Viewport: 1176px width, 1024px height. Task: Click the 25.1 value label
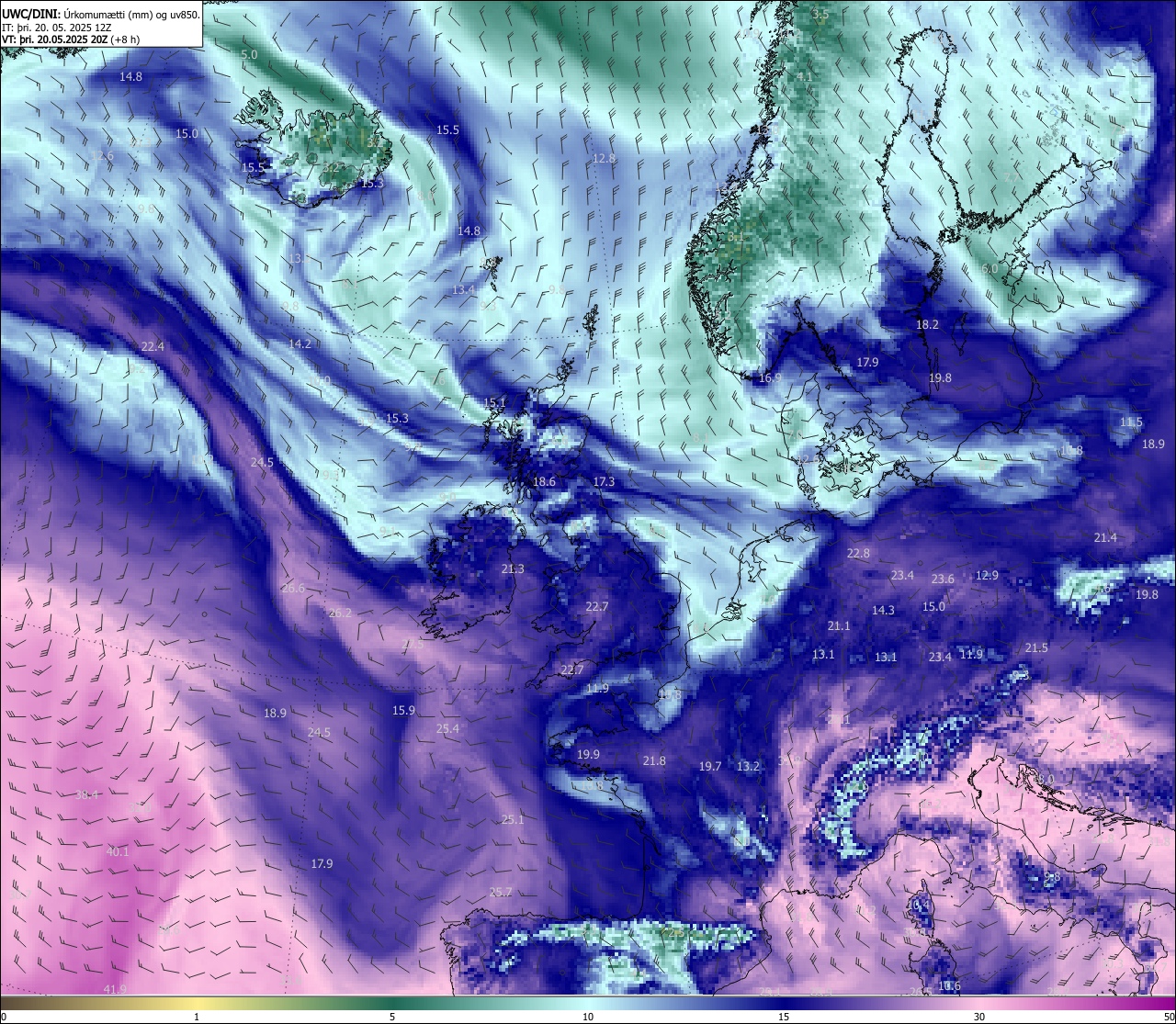(513, 819)
